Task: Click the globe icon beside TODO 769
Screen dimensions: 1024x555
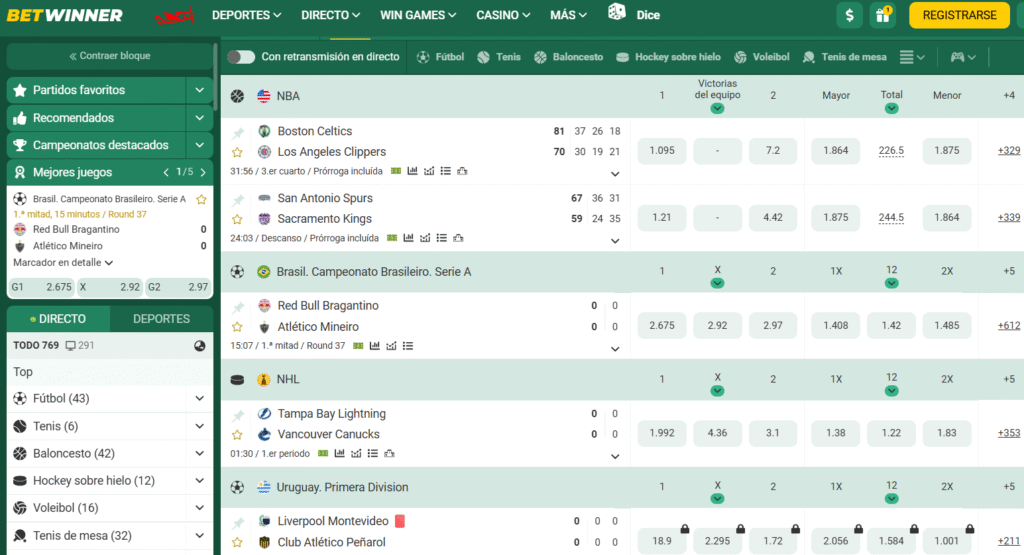Action: [x=200, y=345]
